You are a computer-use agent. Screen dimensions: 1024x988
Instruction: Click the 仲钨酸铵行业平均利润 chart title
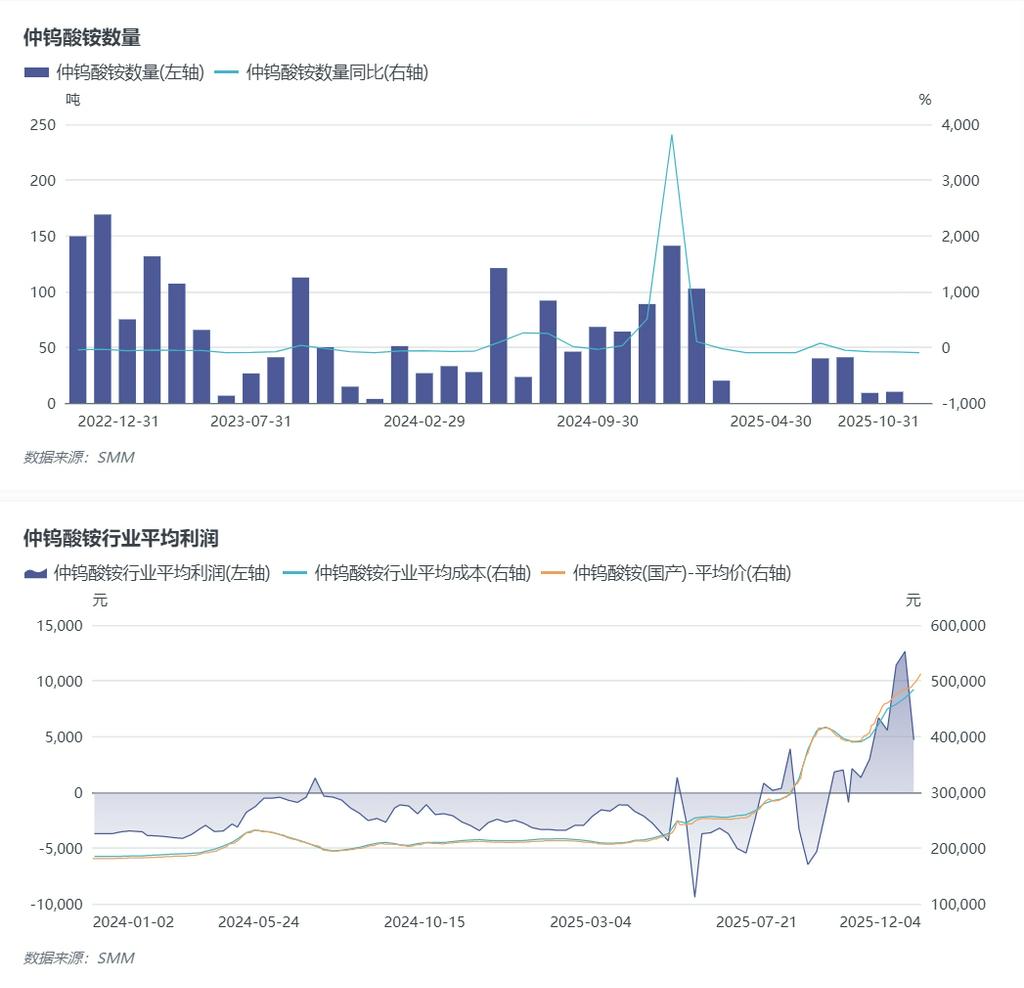(x=121, y=538)
